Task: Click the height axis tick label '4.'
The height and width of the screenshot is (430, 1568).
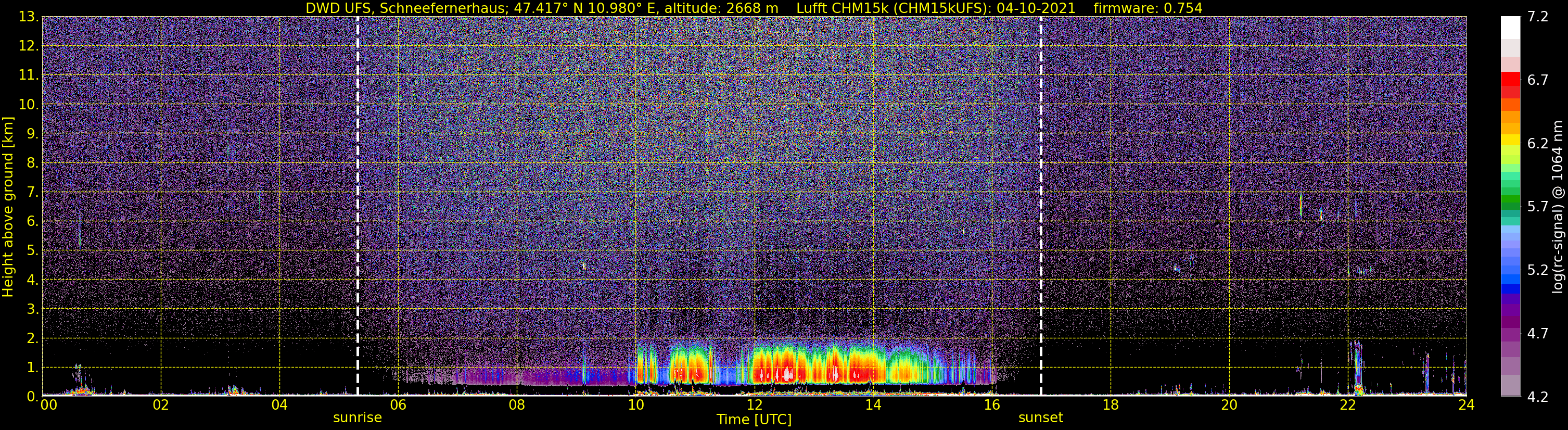Action: 32,280
